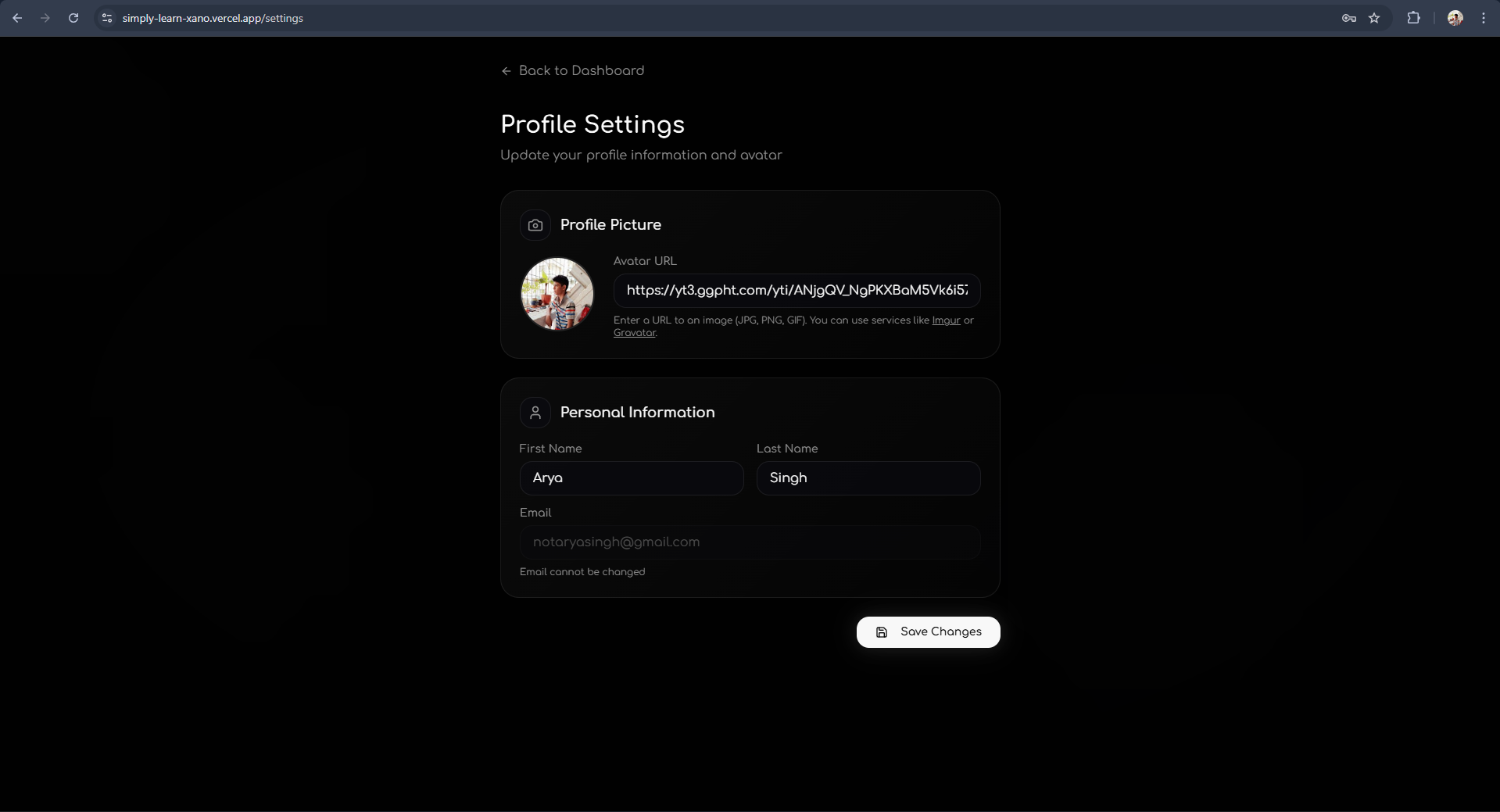Click the person icon beside Personal Information
1500x812 pixels.
click(535, 413)
